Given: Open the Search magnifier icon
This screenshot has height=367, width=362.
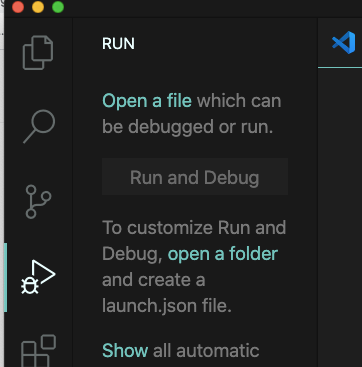Looking at the screenshot, I should click(x=39, y=127).
